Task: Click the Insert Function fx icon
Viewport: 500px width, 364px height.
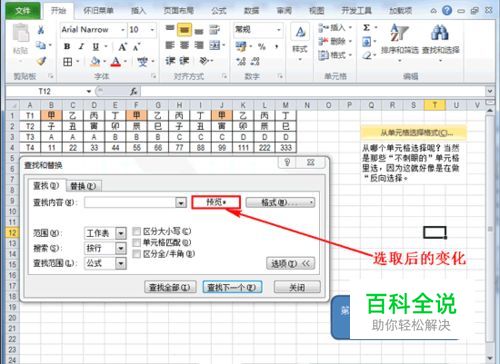Action: tap(133, 91)
